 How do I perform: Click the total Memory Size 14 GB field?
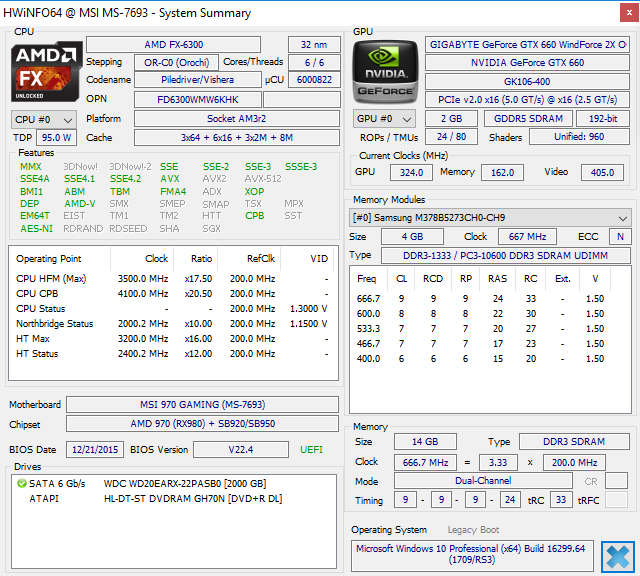[x=425, y=442]
